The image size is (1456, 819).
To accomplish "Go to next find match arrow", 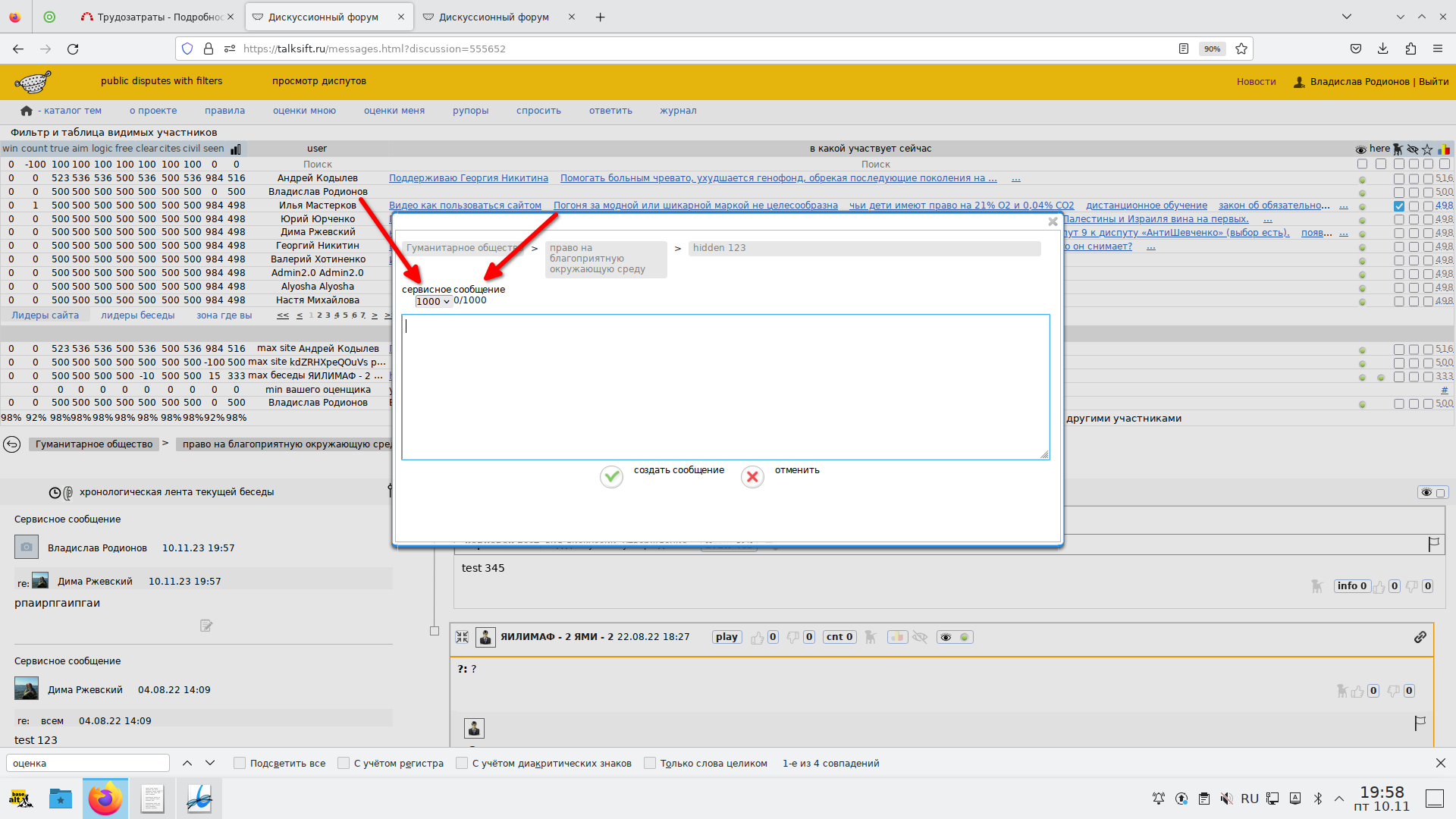I will point(210,764).
